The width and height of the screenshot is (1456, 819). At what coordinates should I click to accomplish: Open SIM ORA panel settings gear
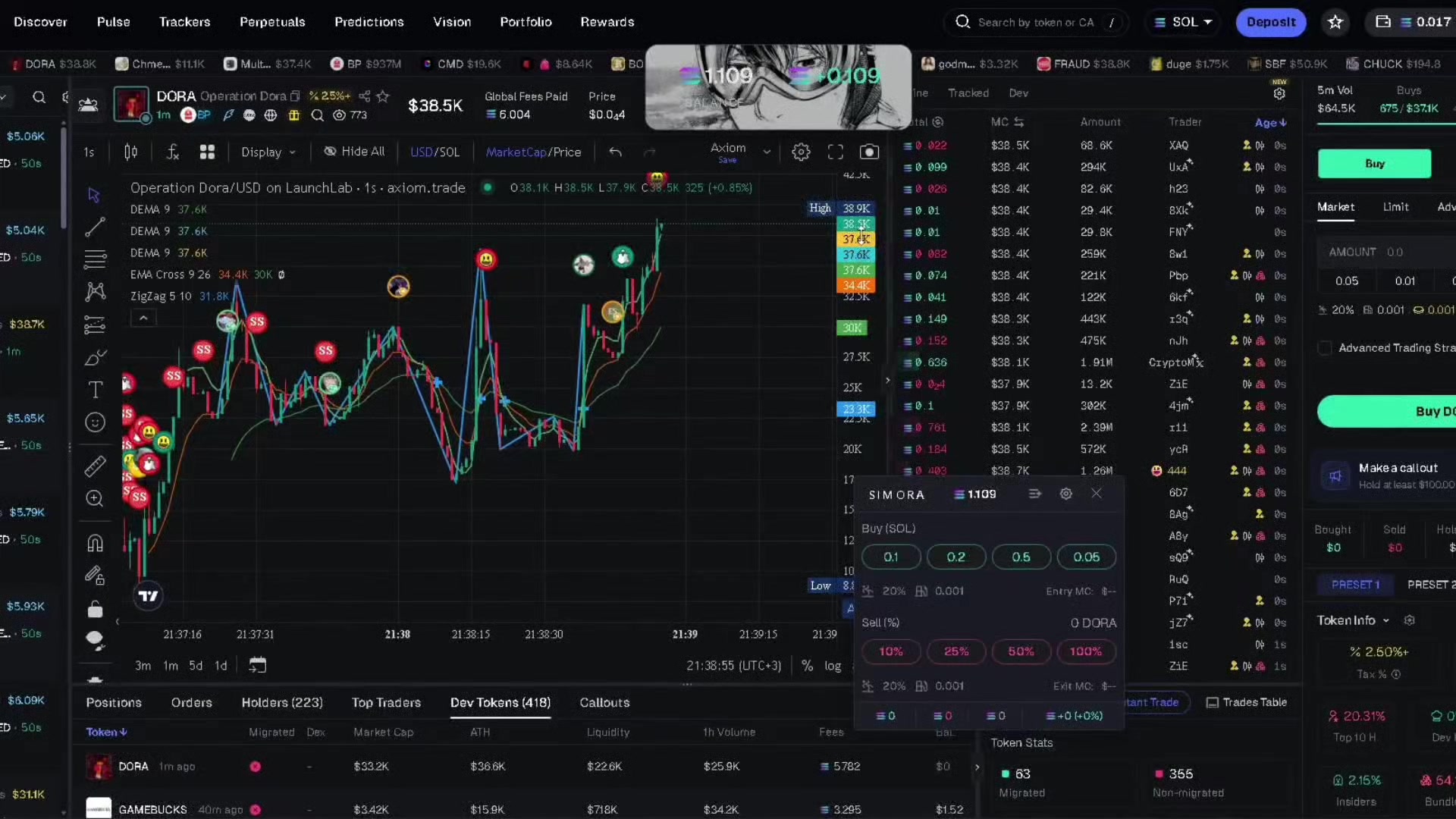[x=1065, y=494]
